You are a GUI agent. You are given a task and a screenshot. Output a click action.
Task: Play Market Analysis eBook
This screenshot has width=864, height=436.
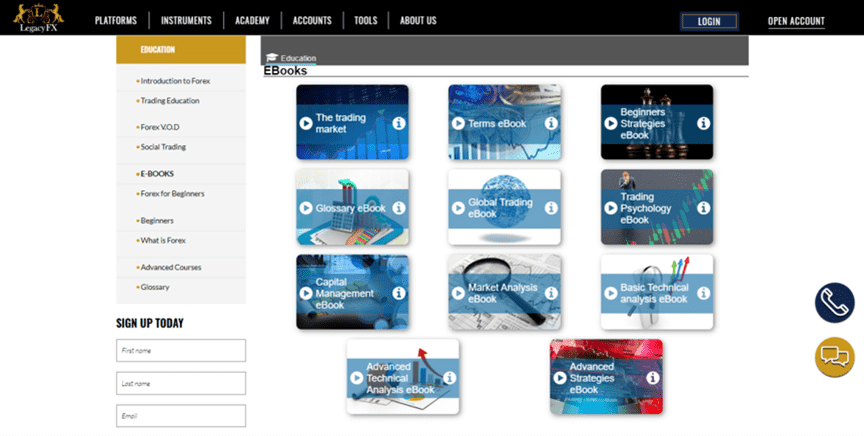(x=458, y=293)
